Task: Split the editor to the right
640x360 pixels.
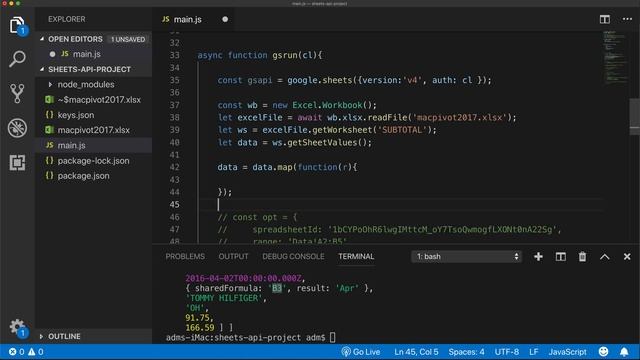Action: coord(604,19)
